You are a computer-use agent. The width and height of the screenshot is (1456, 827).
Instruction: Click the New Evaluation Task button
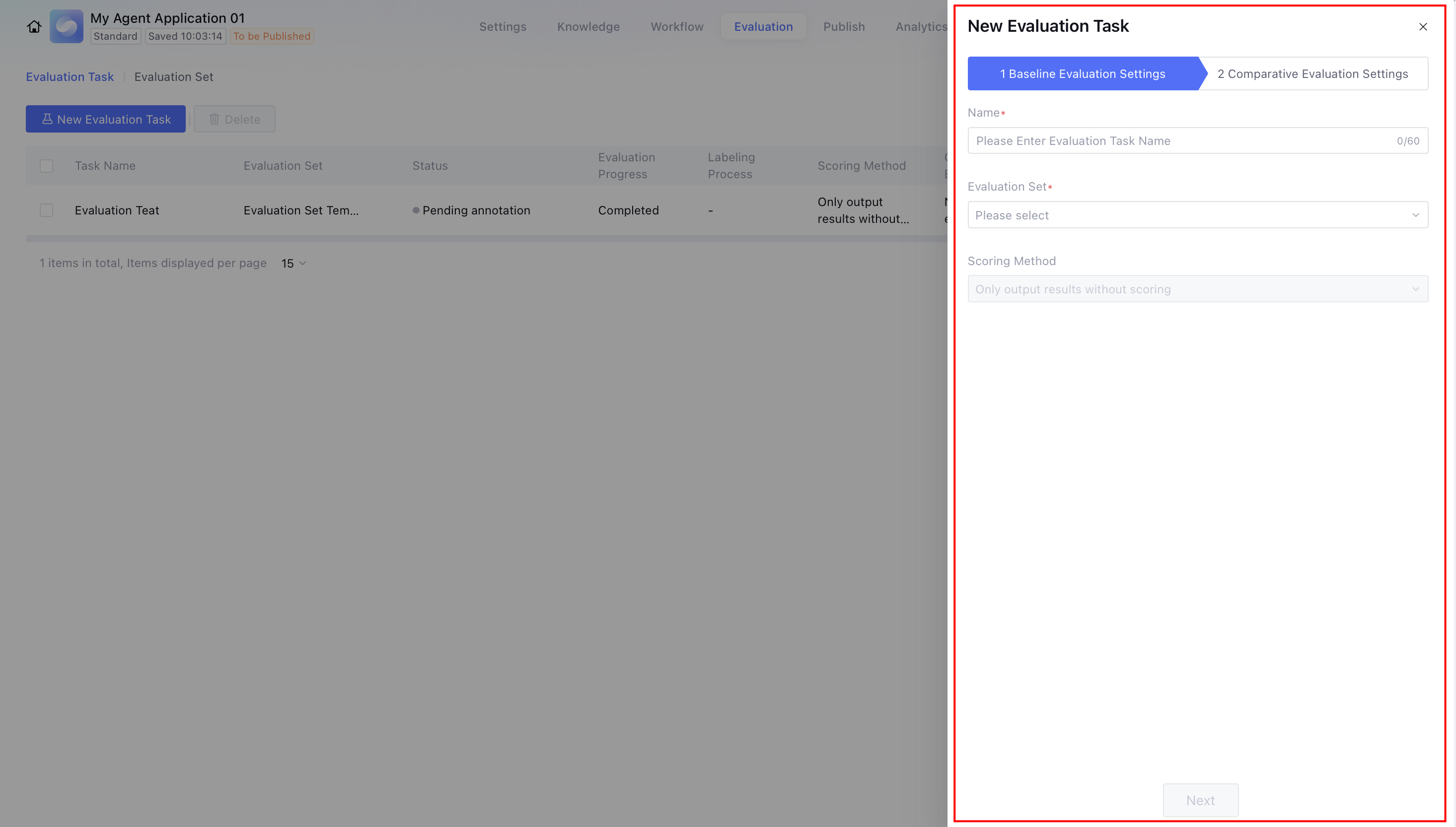click(106, 119)
